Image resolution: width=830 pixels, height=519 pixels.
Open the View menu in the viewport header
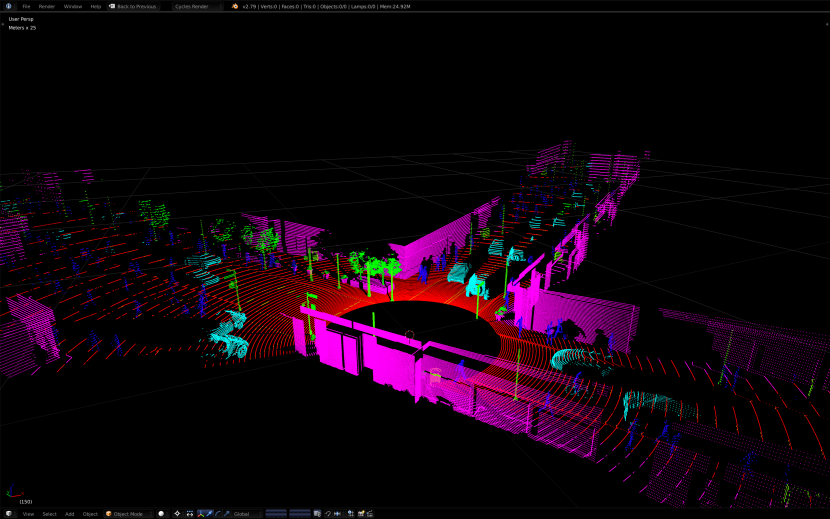28,514
